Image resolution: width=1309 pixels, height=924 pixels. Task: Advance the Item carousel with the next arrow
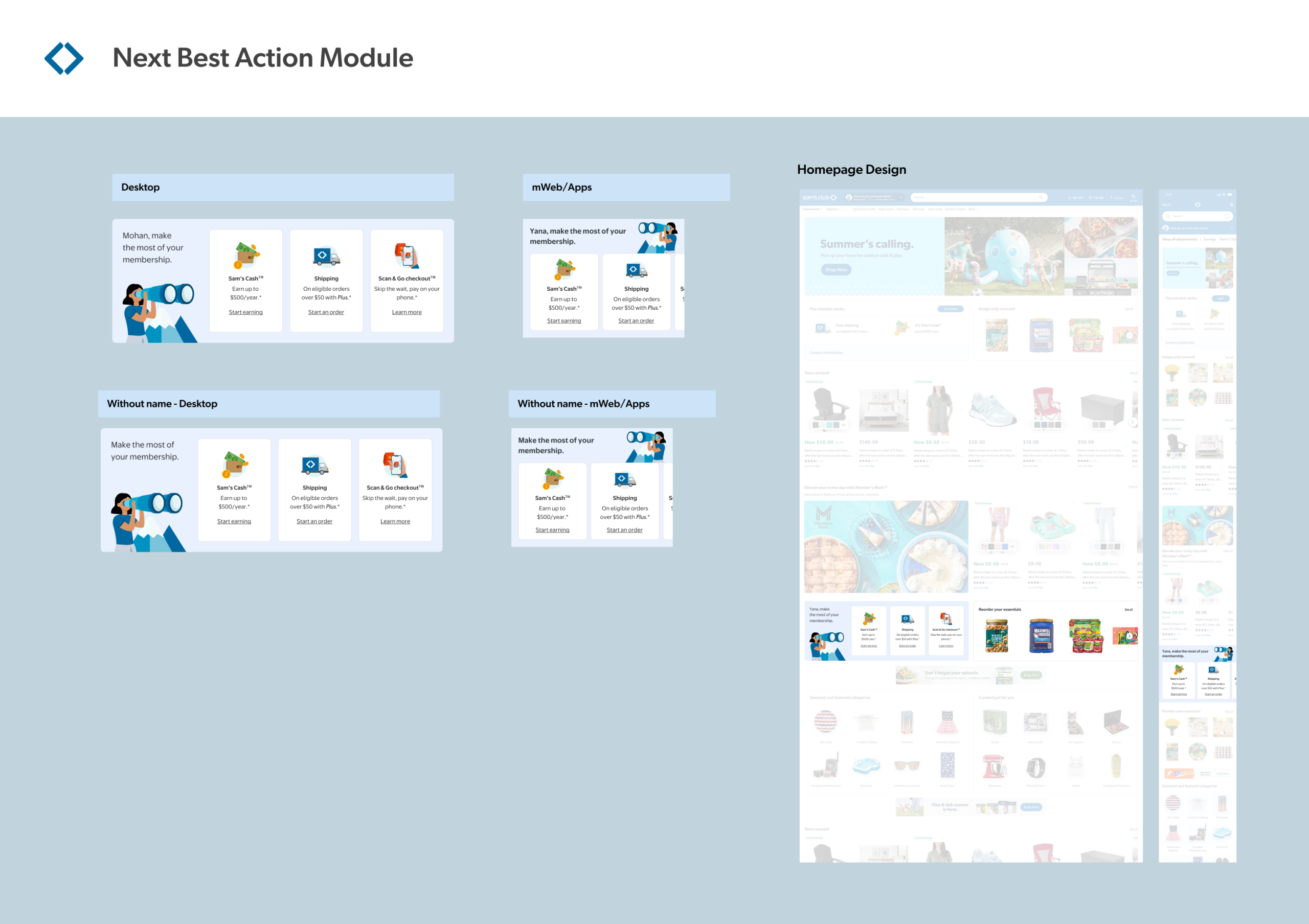pos(1133,422)
